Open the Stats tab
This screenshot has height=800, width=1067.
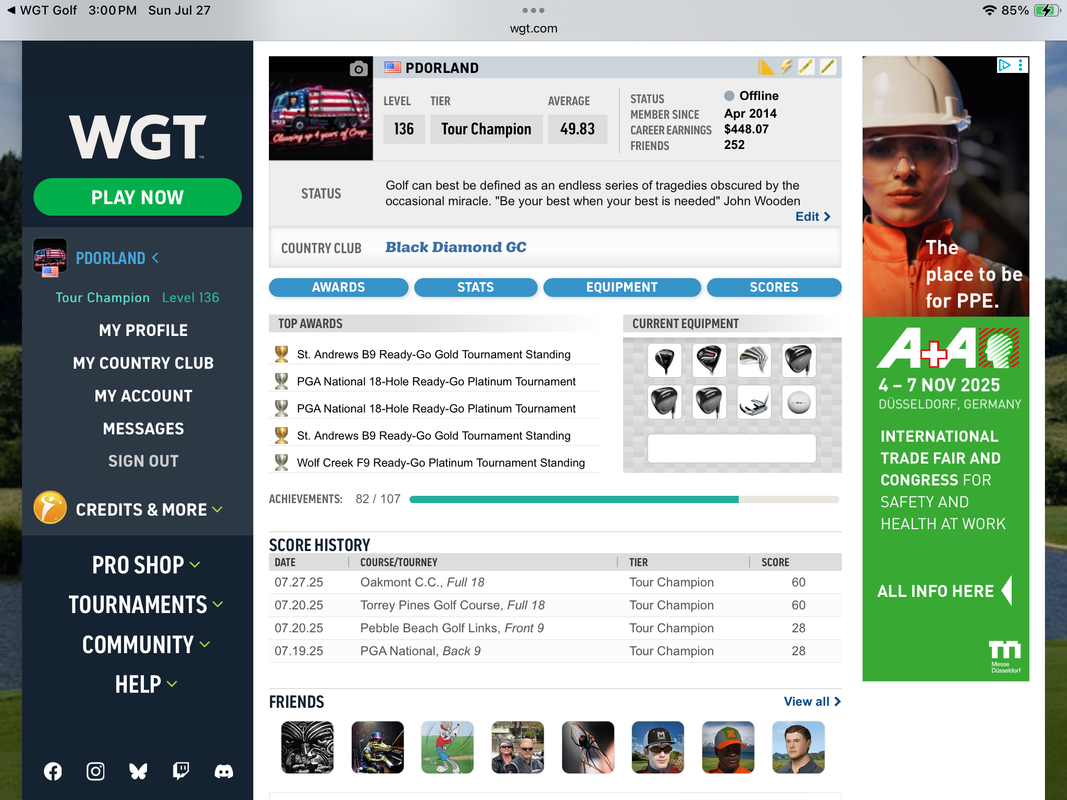coord(476,287)
